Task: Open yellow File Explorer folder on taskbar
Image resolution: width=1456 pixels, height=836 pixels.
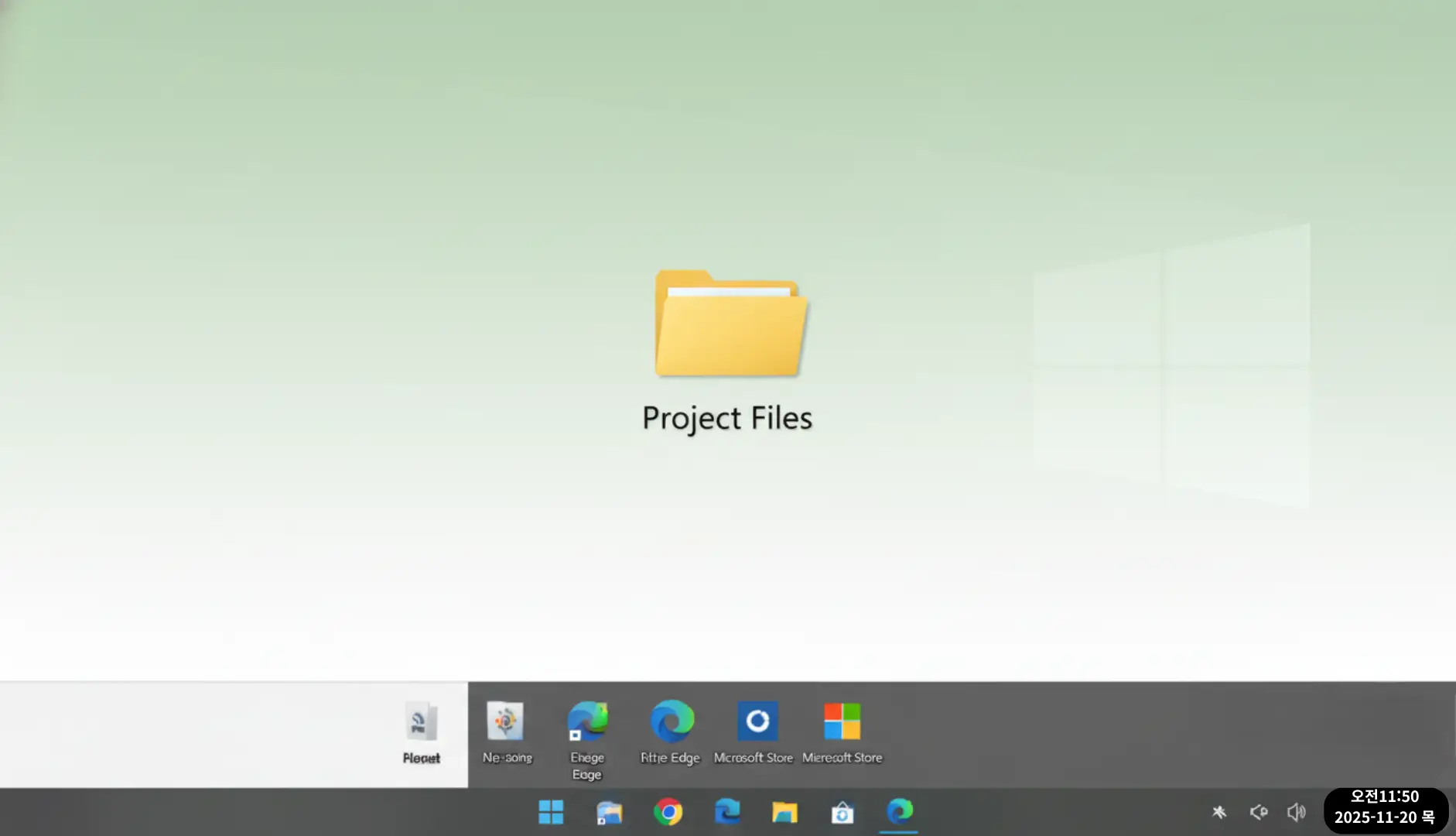Action: [784, 812]
